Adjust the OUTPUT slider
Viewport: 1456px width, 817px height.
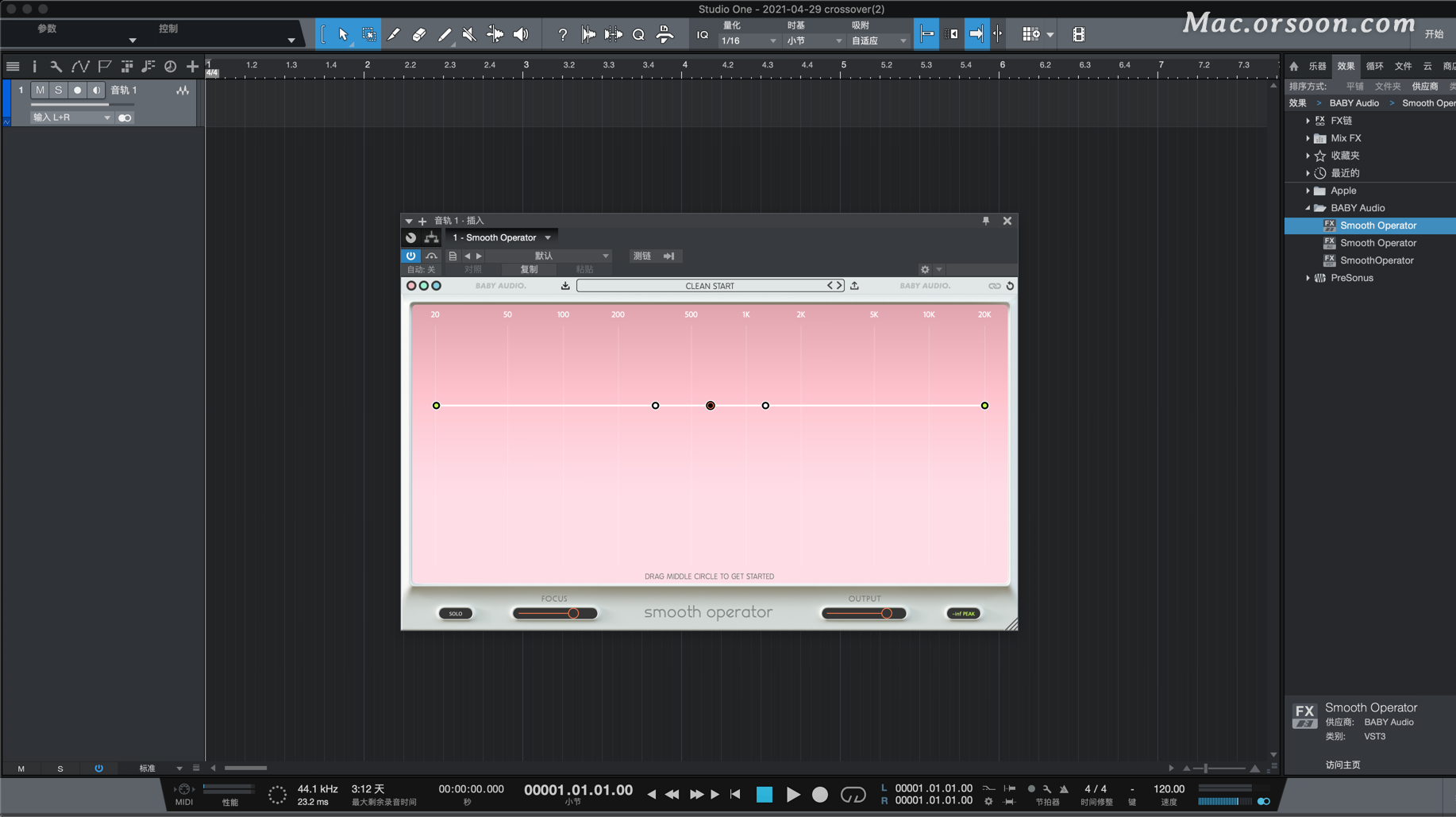coord(864,614)
